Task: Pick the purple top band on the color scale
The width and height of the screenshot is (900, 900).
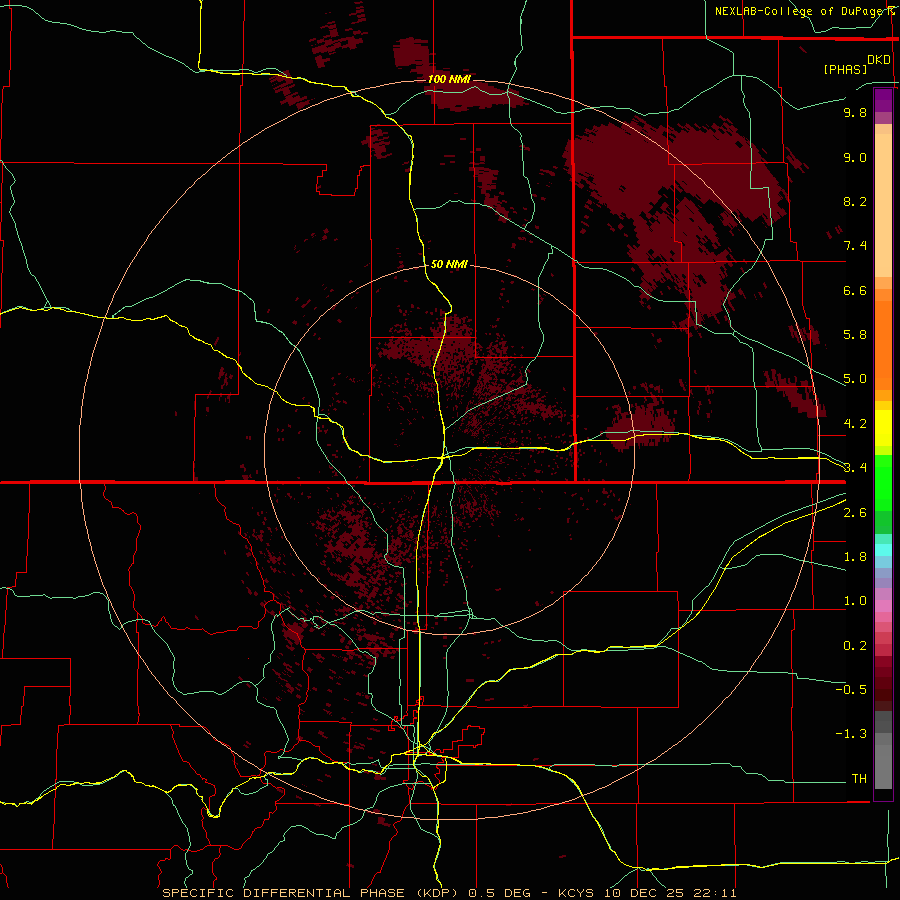Action: coord(883,100)
